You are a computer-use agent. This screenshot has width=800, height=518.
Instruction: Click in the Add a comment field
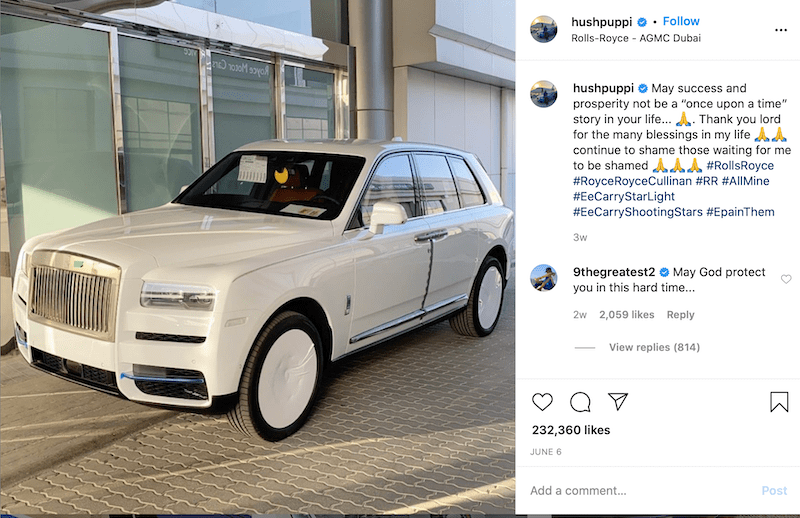pyautogui.click(x=643, y=490)
